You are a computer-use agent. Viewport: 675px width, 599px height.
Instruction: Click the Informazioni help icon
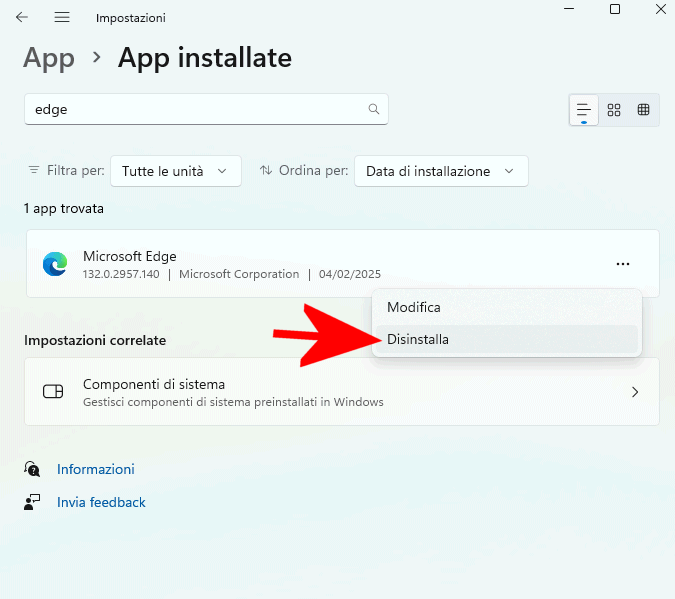tap(32, 469)
